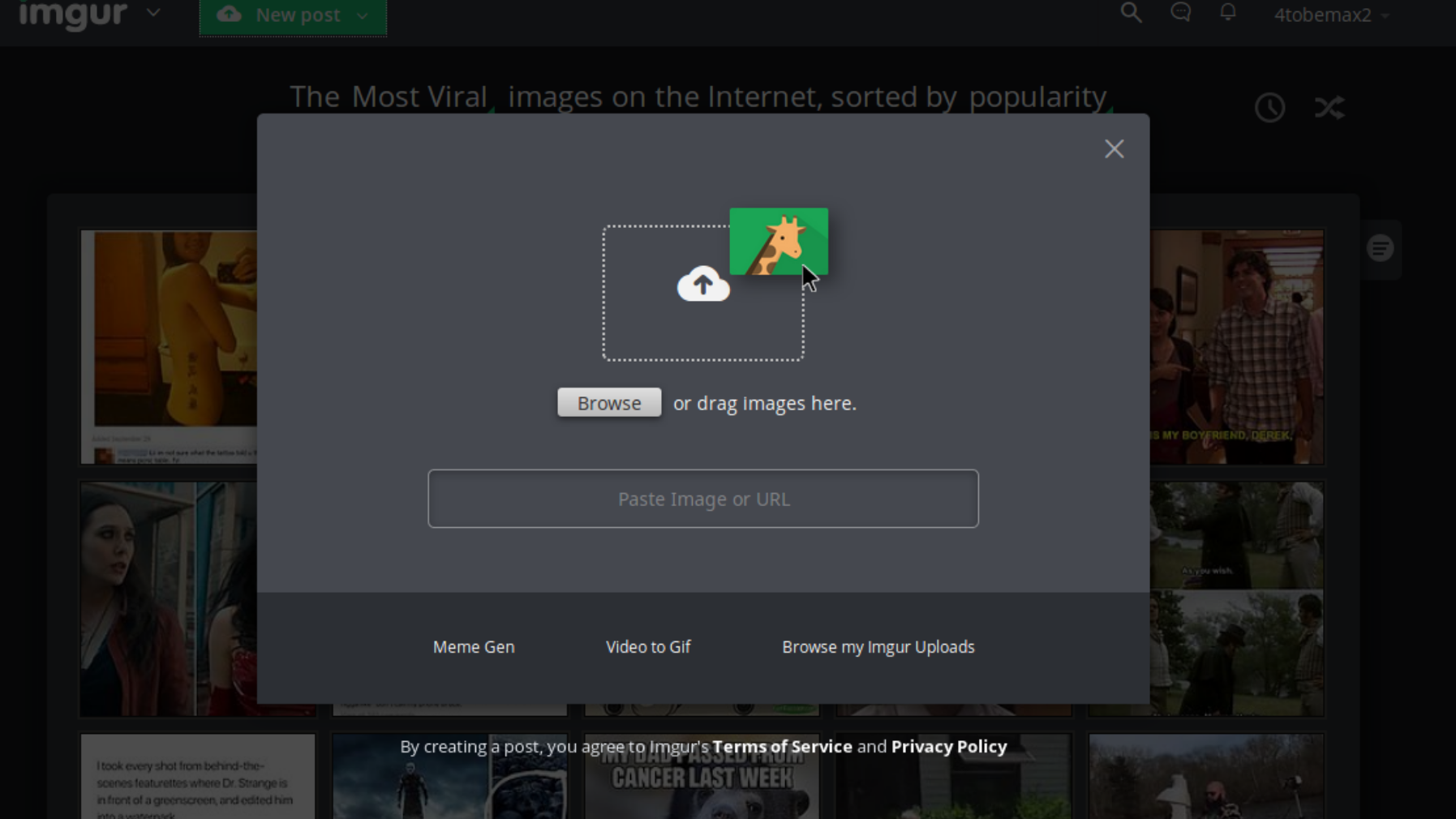Click the giraffe image illustration

point(779,242)
